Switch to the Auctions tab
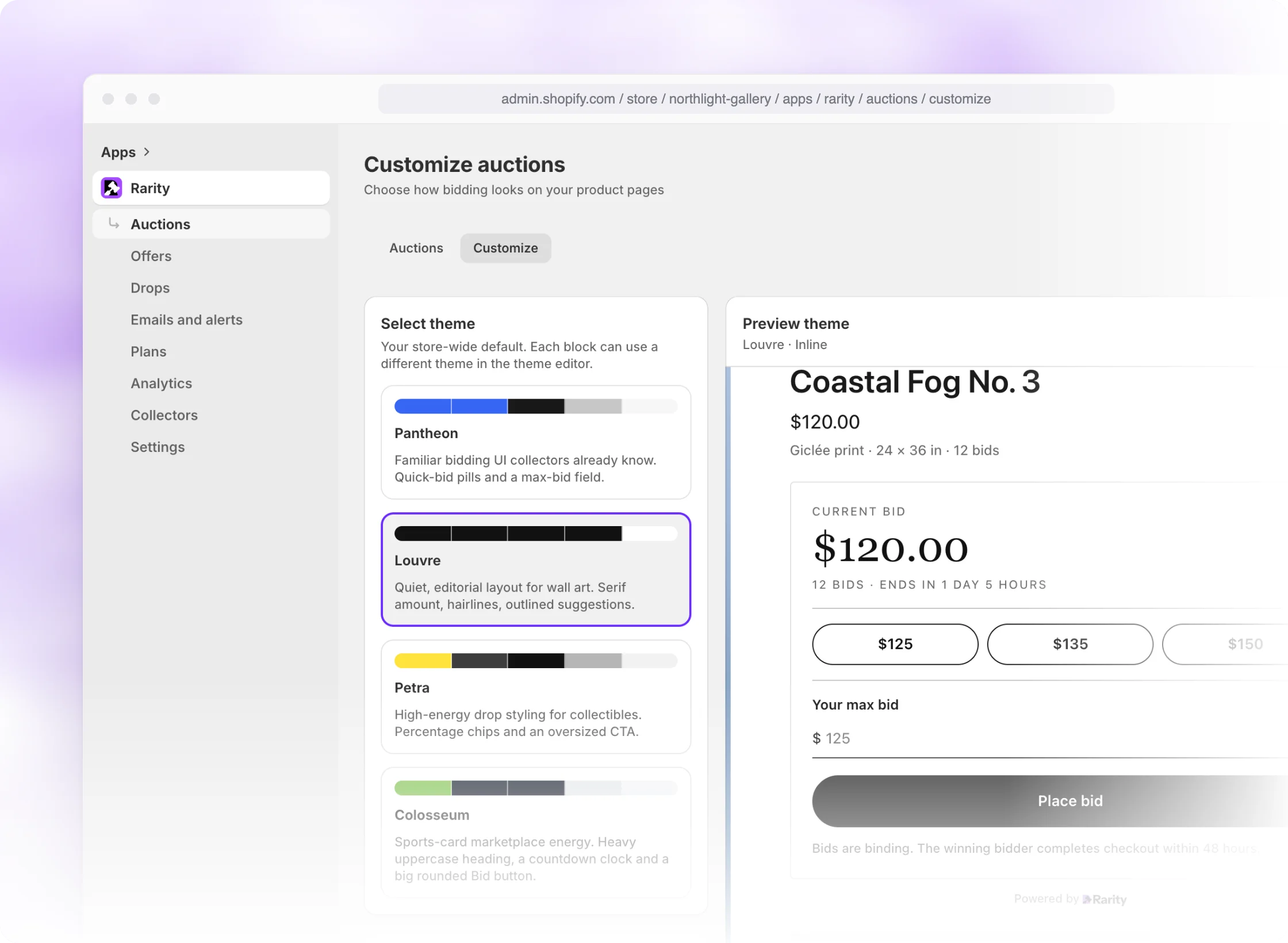The height and width of the screenshot is (943, 1288). point(416,248)
